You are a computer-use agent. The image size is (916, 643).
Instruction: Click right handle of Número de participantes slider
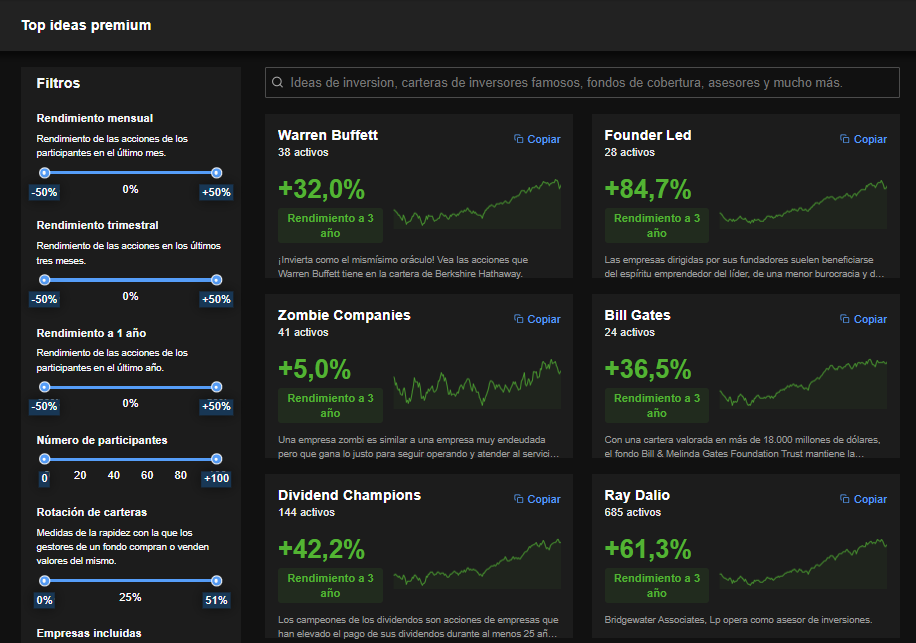pyautogui.click(x=216, y=458)
